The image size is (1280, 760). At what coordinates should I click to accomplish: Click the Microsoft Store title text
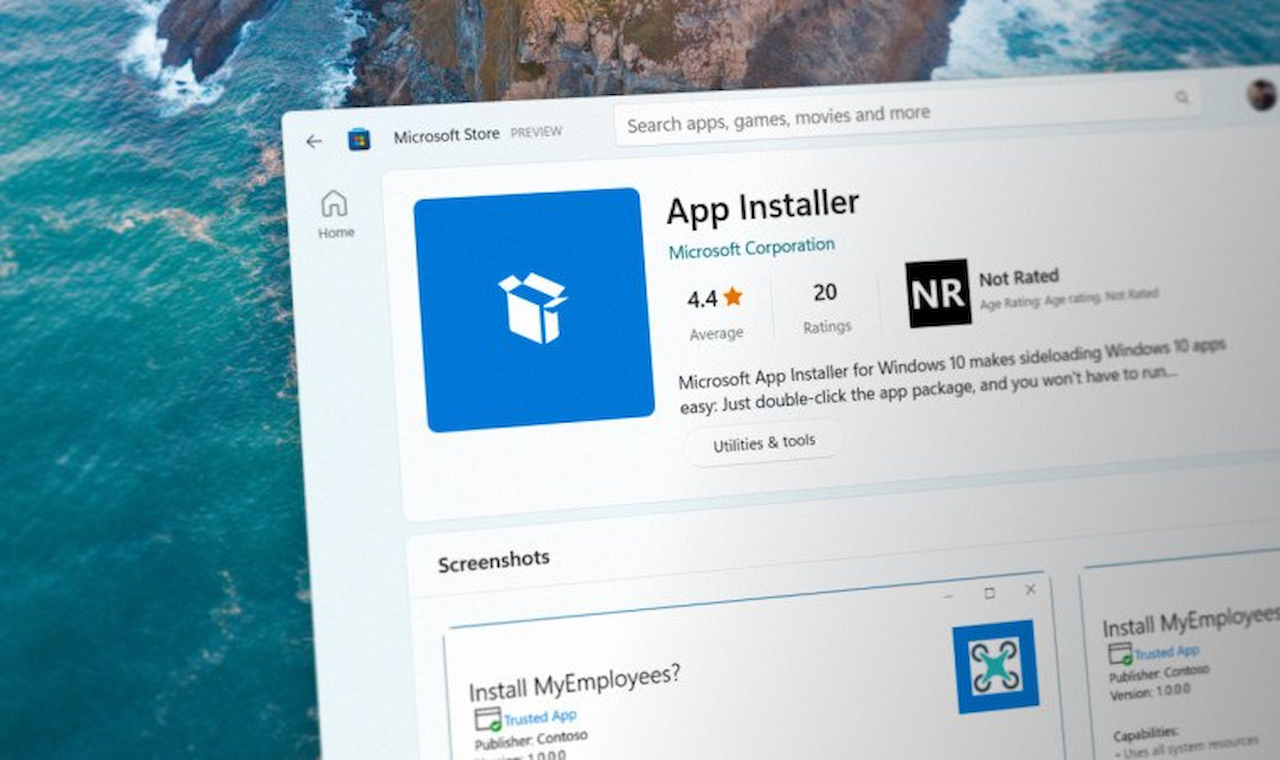pyautogui.click(x=446, y=135)
